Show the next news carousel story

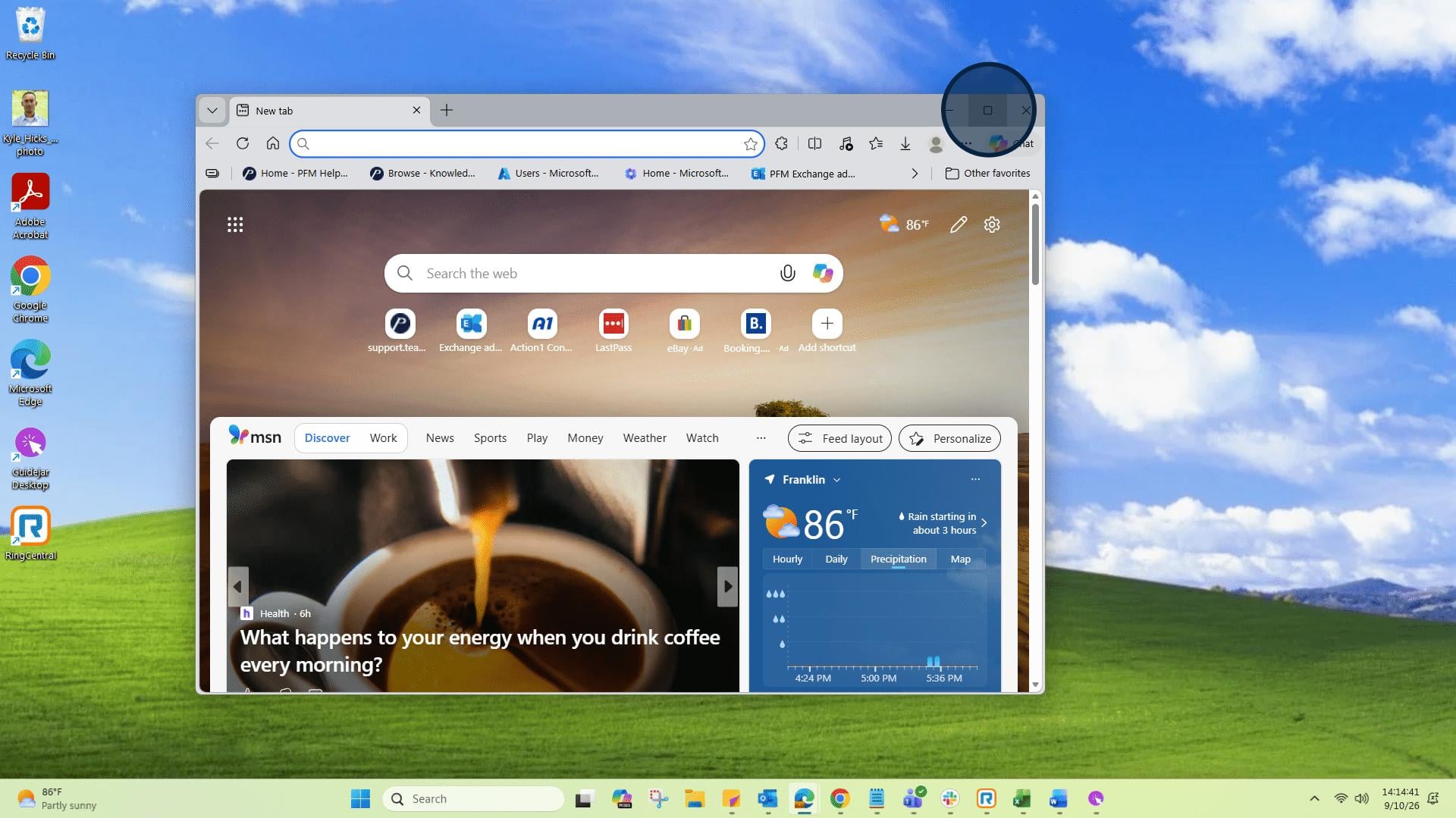pyautogui.click(x=727, y=586)
